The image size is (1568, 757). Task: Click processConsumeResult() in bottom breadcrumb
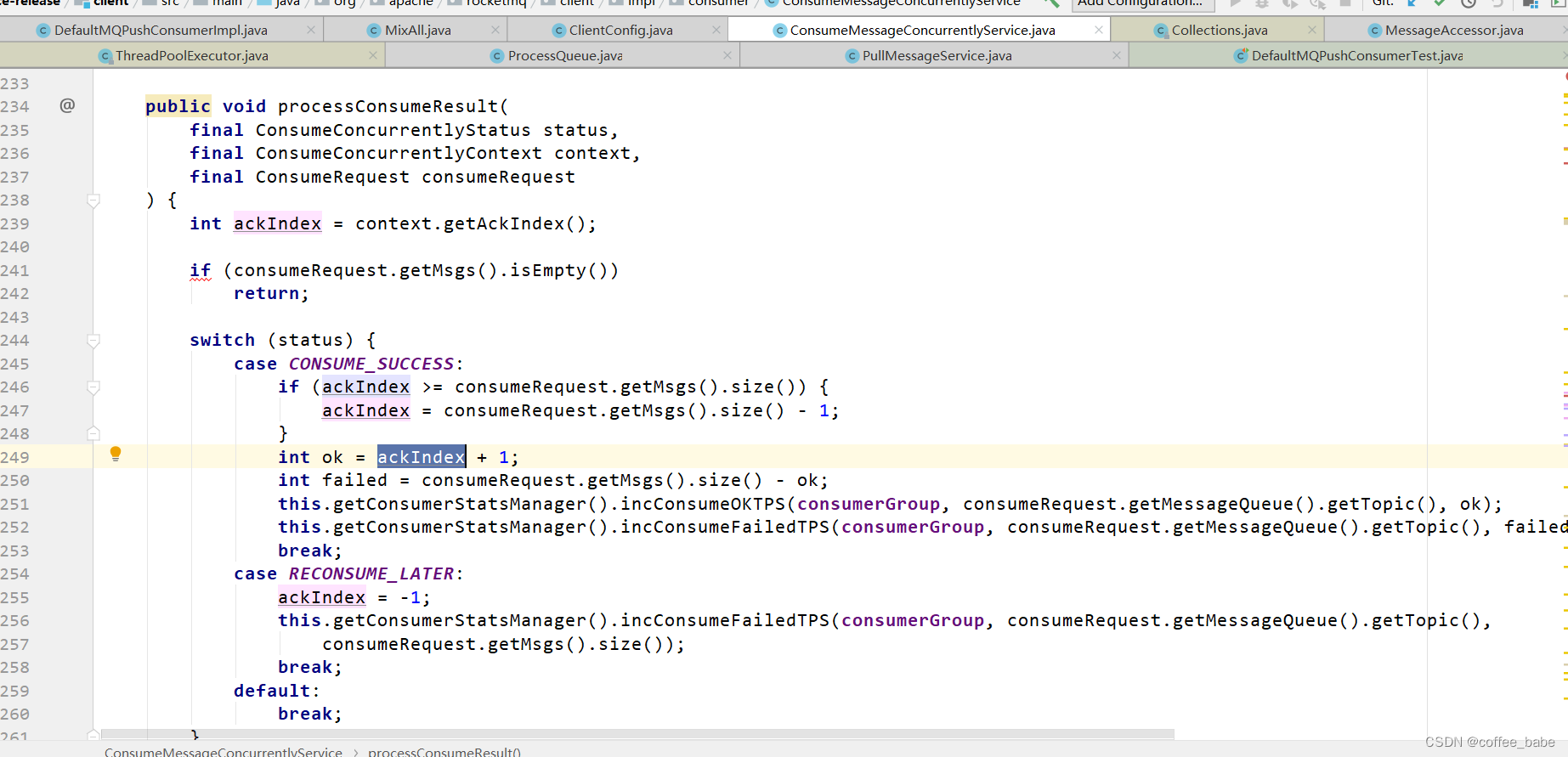pyautogui.click(x=444, y=752)
